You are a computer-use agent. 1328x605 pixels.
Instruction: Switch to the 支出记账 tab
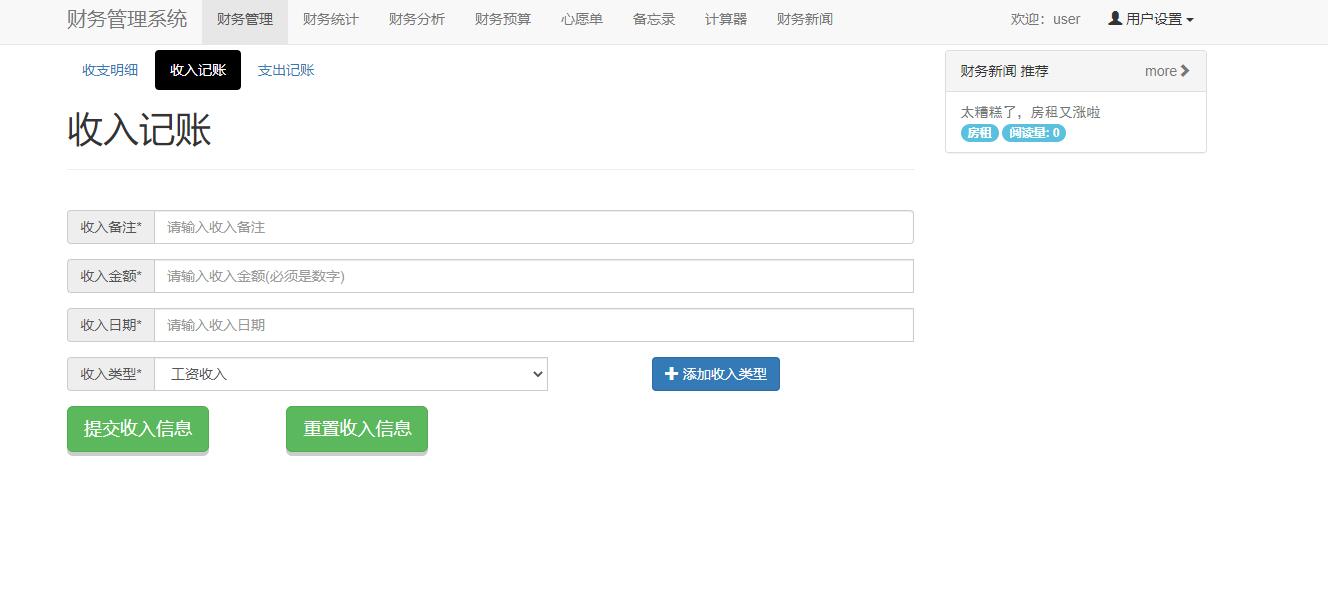click(286, 70)
